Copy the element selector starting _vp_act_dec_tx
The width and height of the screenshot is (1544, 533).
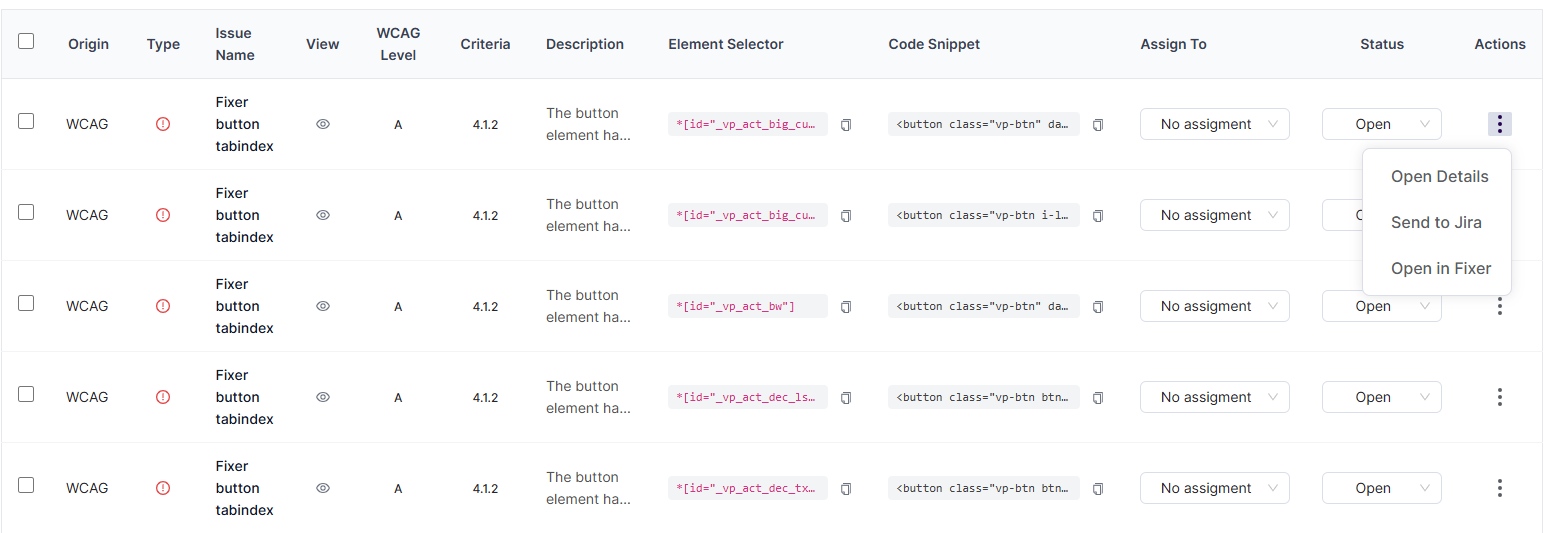846,488
